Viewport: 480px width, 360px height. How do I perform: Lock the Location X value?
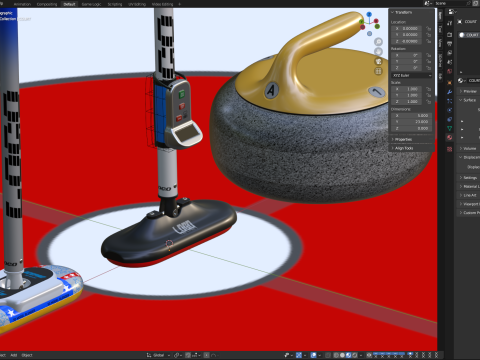pyautogui.click(x=428, y=29)
